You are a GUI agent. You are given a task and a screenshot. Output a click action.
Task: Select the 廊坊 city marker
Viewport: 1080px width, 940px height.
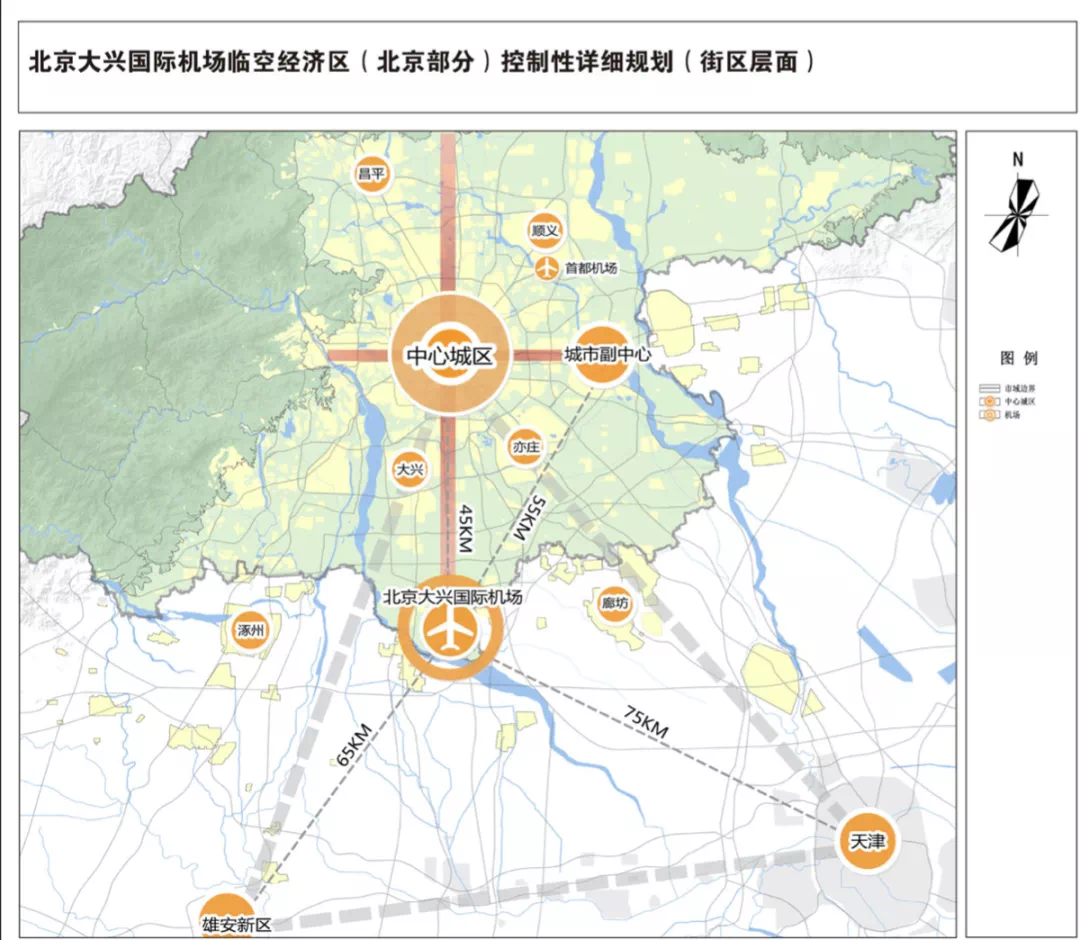click(614, 604)
